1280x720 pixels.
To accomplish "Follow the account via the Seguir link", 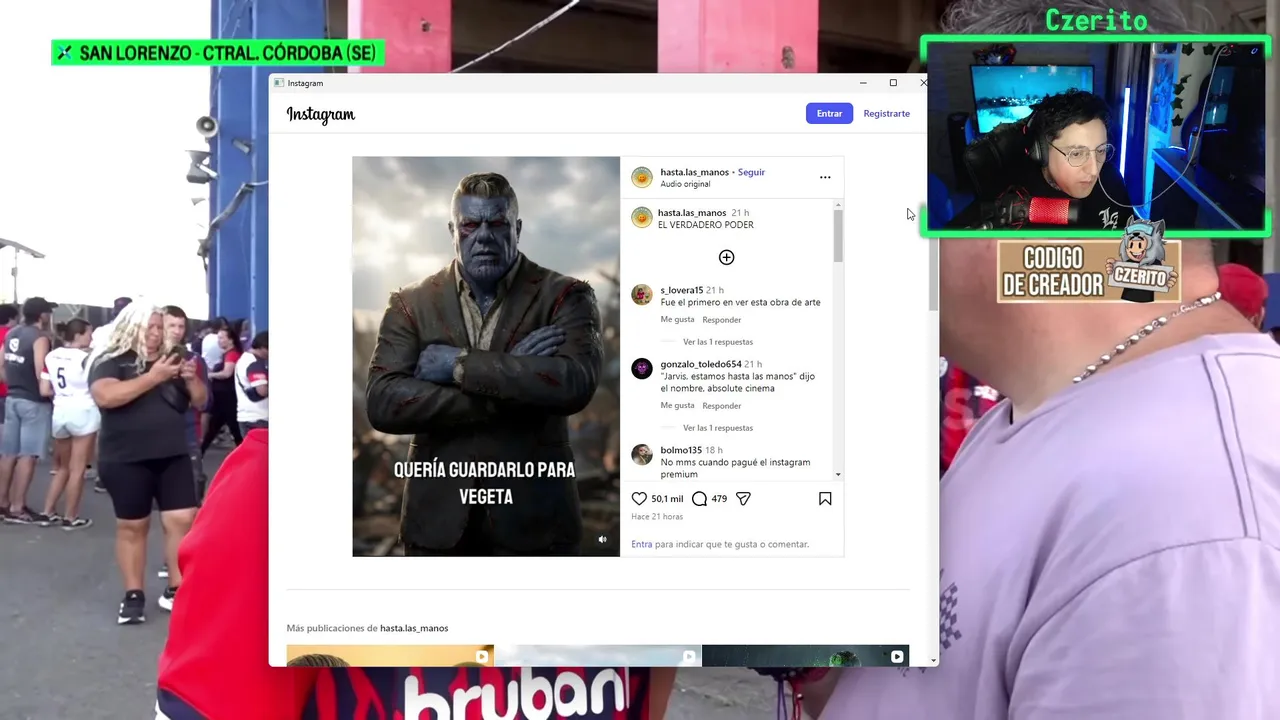I will pos(751,172).
